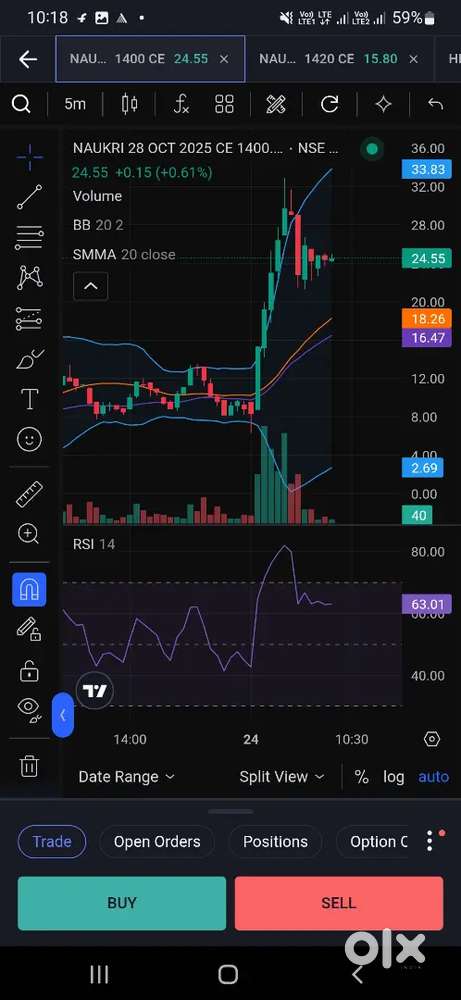Screen dimensions: 461x1000
Task: Select the Positions tab
Action: coord(275,841)
